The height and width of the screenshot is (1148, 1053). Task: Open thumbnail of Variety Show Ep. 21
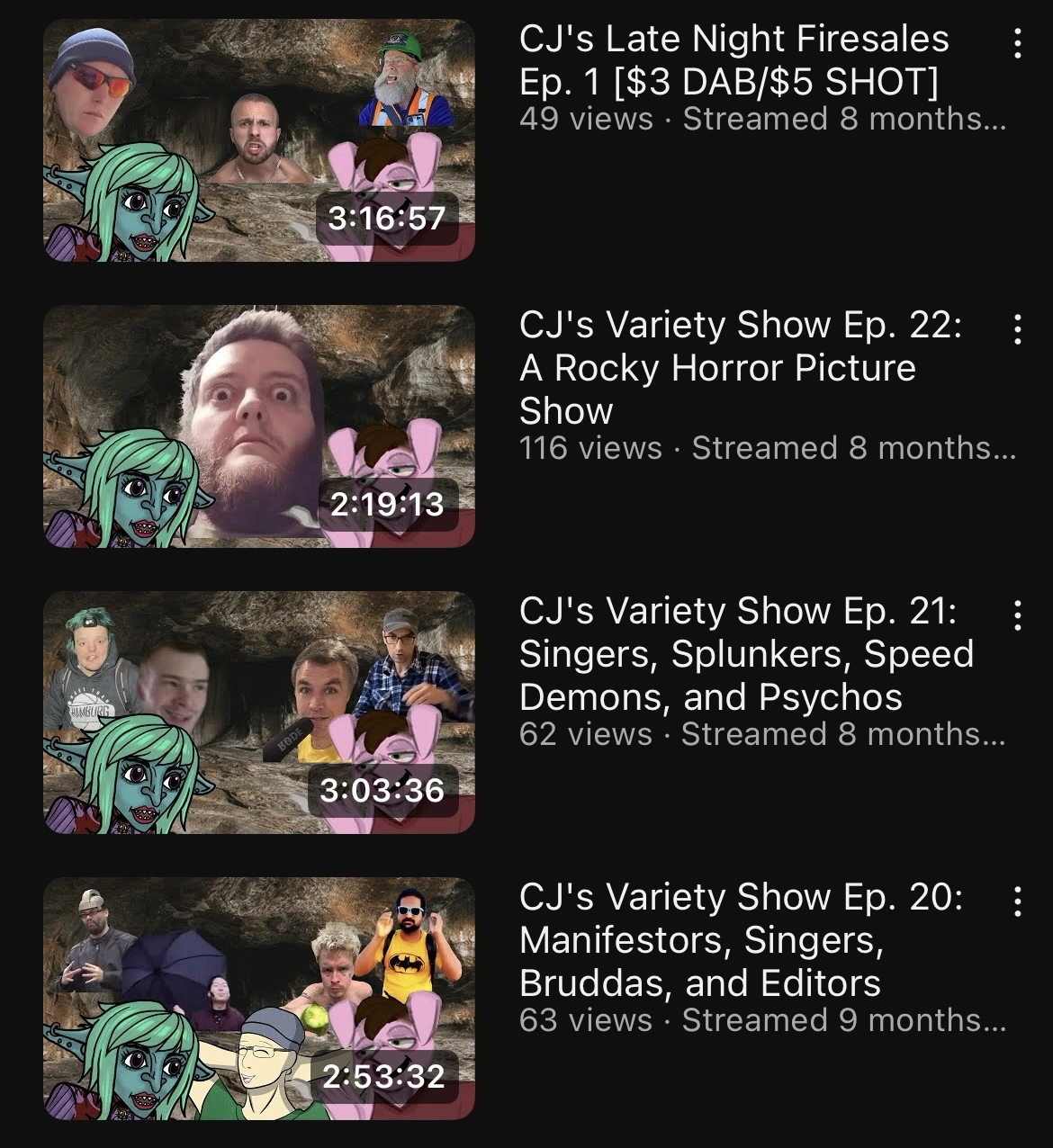click(259, 713)
